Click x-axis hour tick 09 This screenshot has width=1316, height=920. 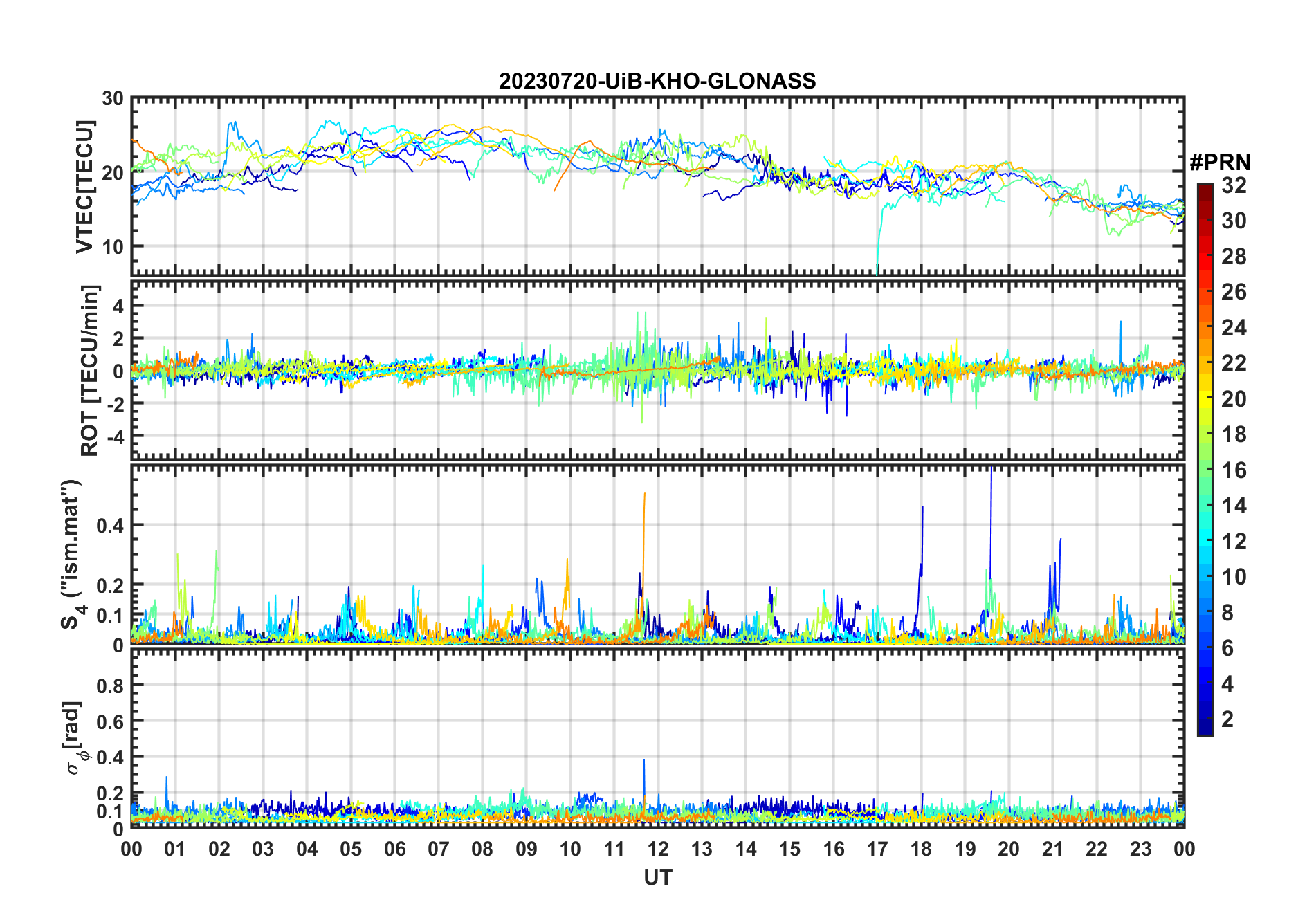coord(527,849)
